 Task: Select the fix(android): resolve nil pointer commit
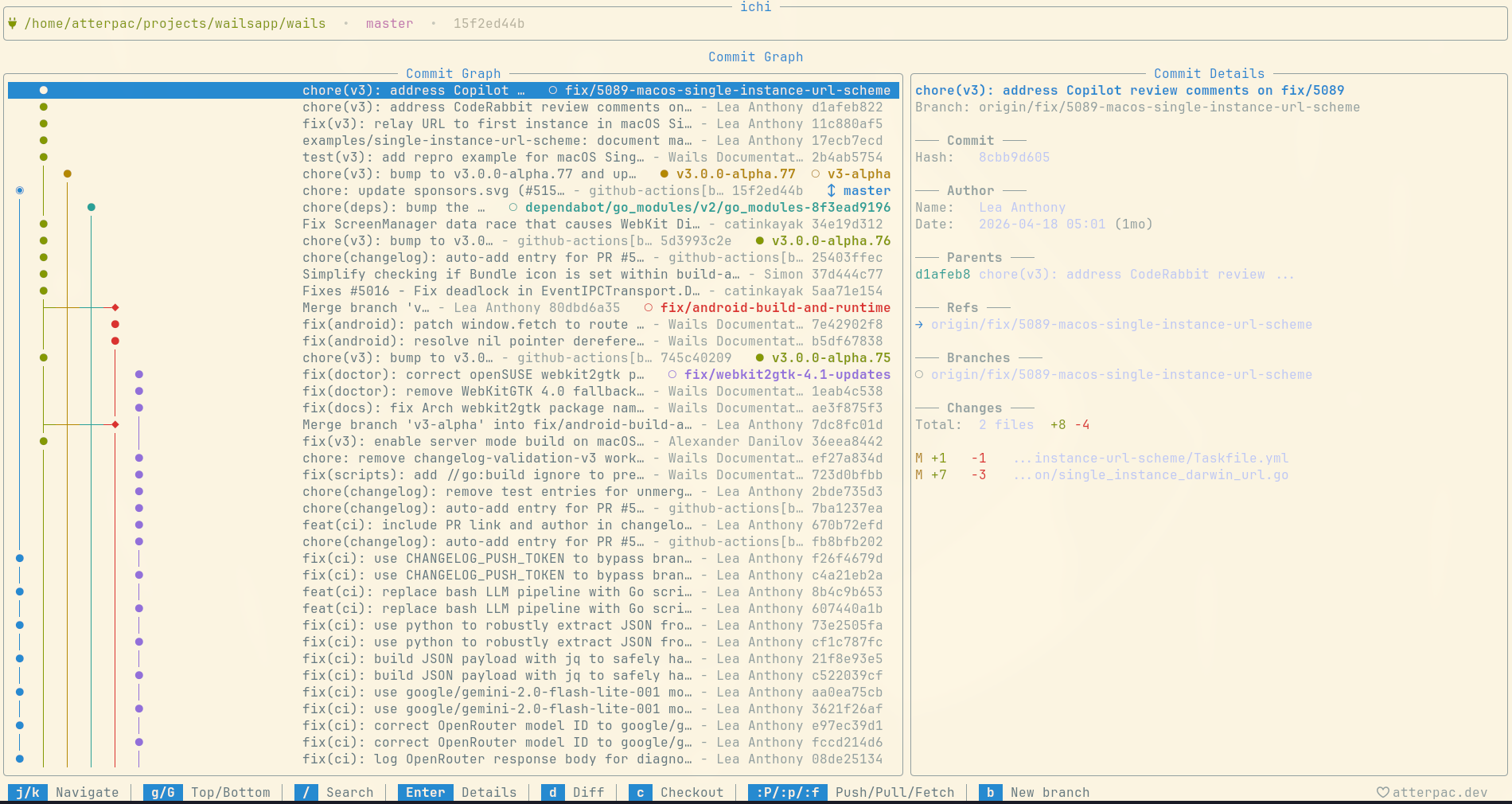click(454, 341)
